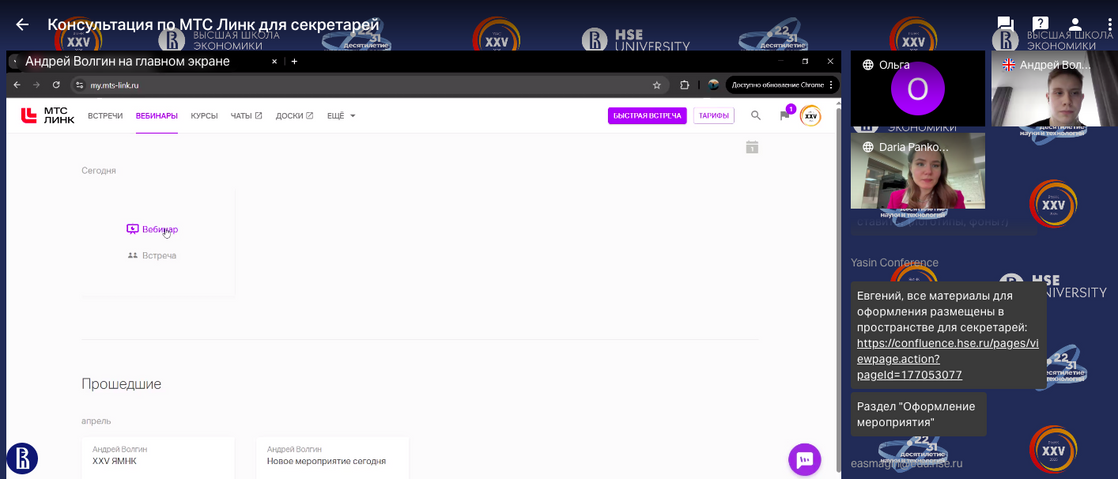This screenshot has height=479, width=1118.
Task: Click the БЫСТРАЯ ВСТРЕЧА button
Action: (647, 115)
